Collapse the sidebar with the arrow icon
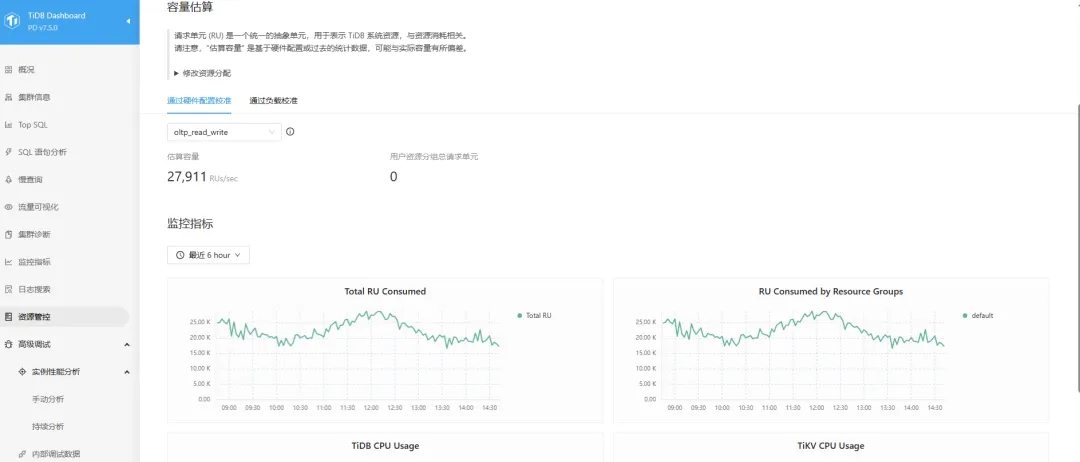Image resolution: width=1080 pixels, height=462 pixels. [x=128, y=21]
